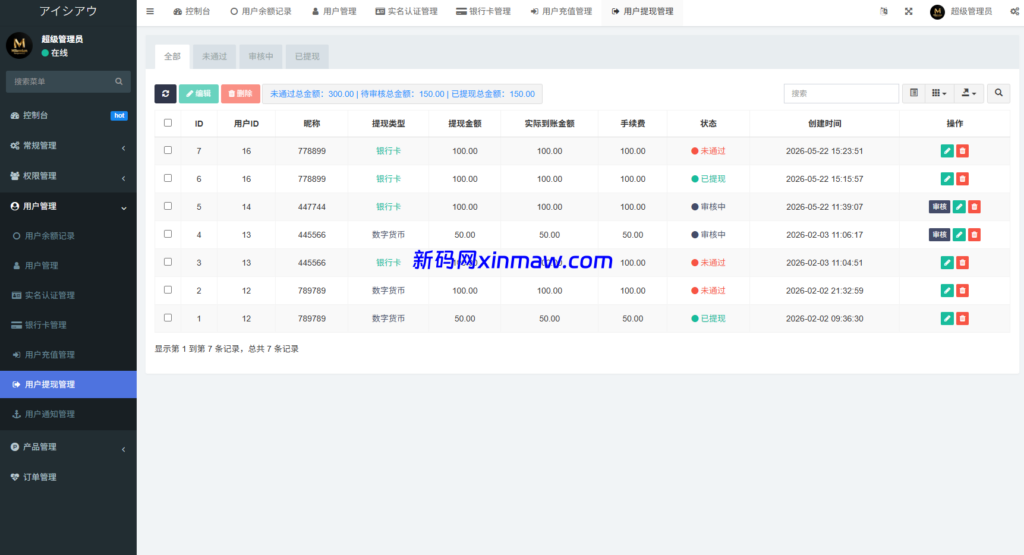Click the red 删除 toolbar button
The width and height of the screenshot is (1024, 555).
pyautogui.click(x=240, y=93)
